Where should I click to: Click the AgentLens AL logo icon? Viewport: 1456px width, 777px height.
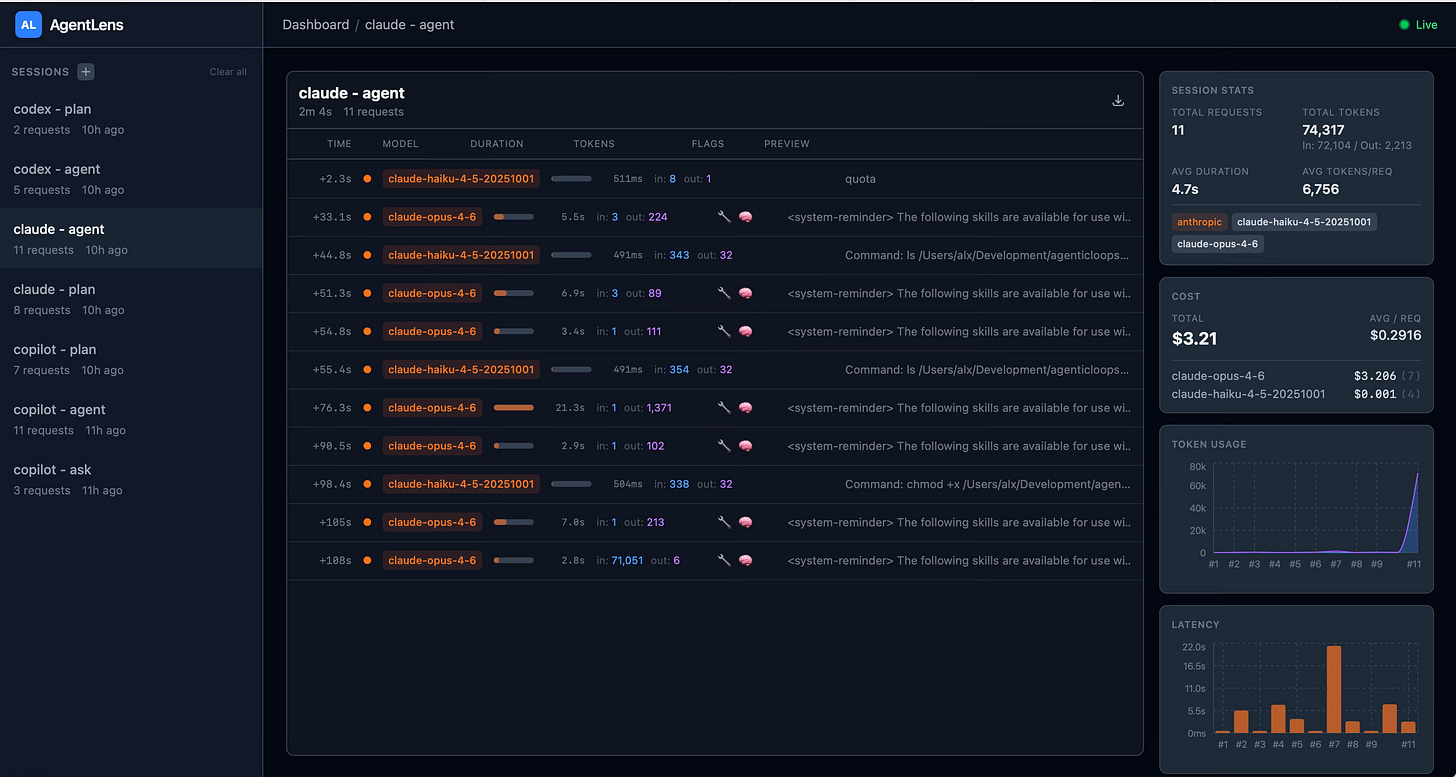click(x=29, y=24)
